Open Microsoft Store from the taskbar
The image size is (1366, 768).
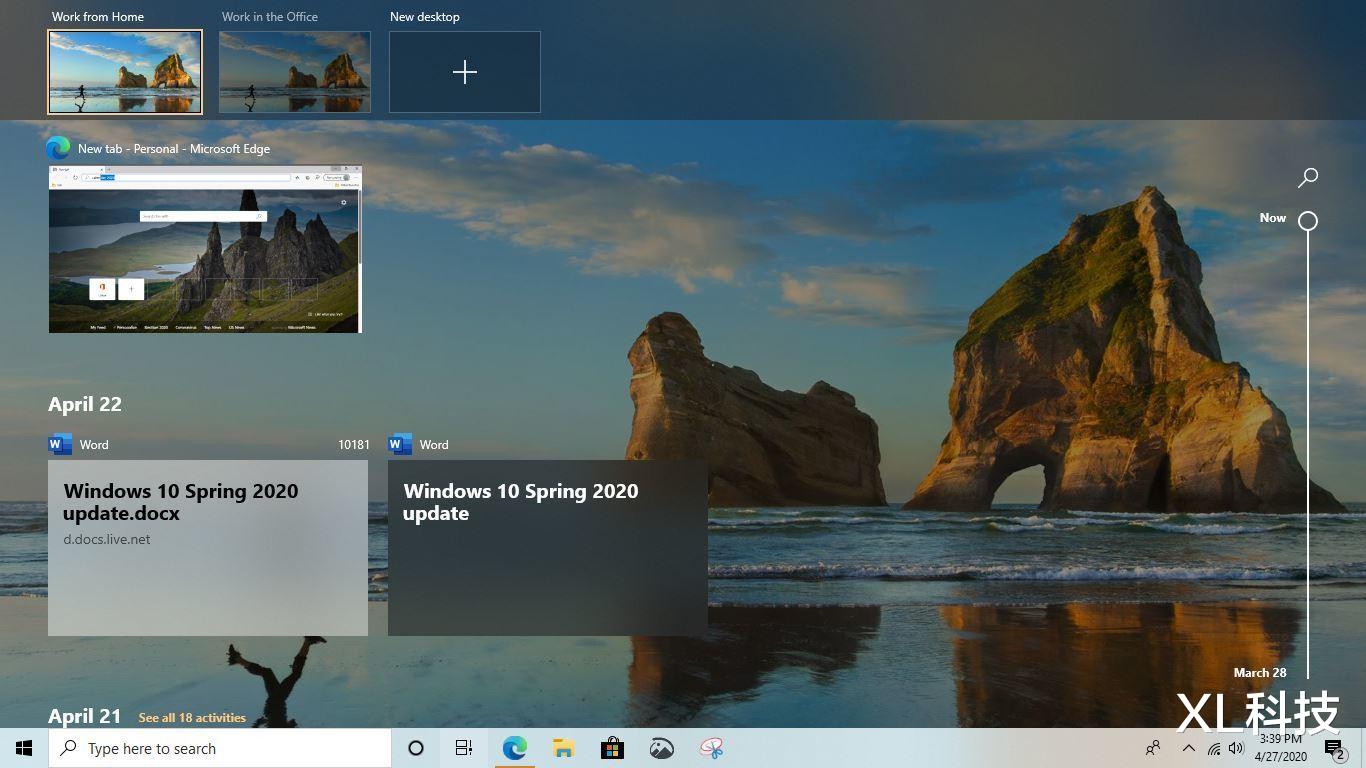click(x=612, y=748)
